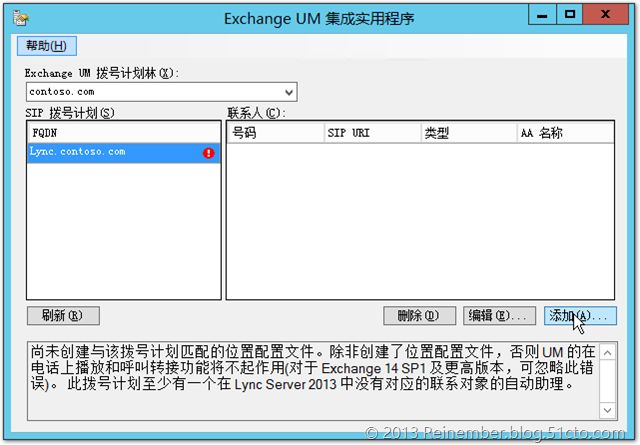Click the 删除(D) button
The image size is (640, 445).
(x=420, y=316)
